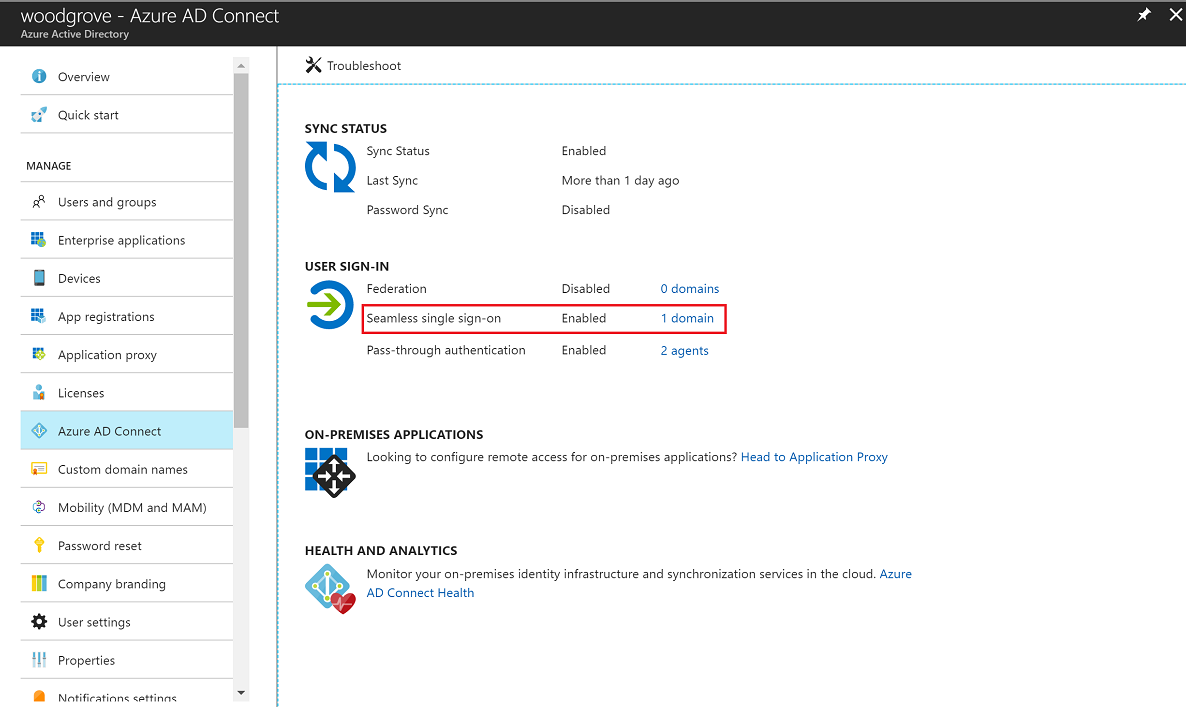
Task: Switch to the Overview section
Action: tap(83, 76)
